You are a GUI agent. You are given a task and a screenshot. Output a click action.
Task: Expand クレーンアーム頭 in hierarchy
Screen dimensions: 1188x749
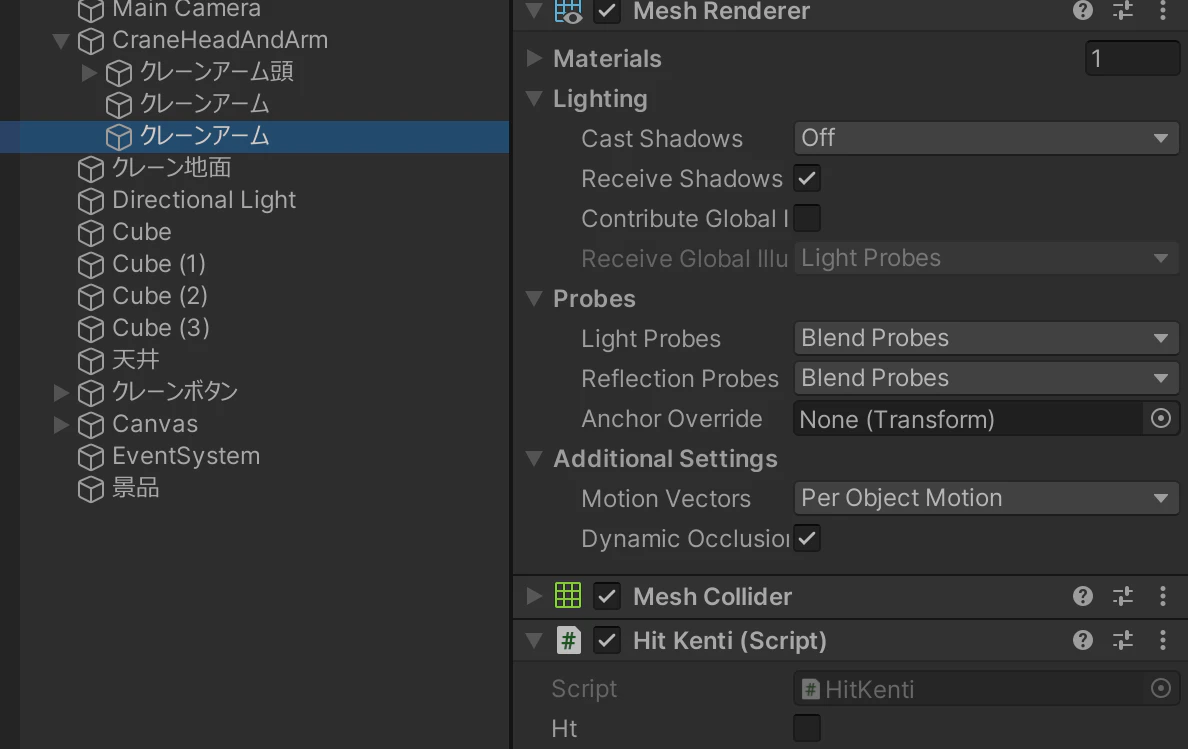click(89, 73)
